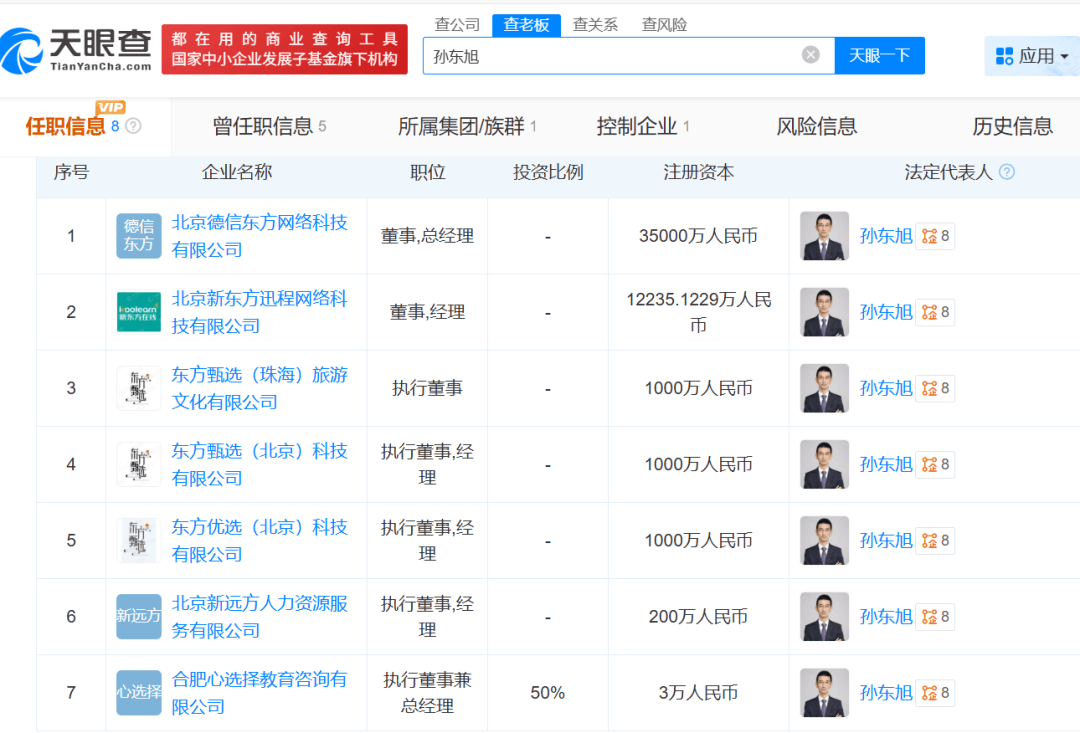Click the TianYanCha logo
The width and height of the screenshot is (1080, 733).
tap(77, 49)
